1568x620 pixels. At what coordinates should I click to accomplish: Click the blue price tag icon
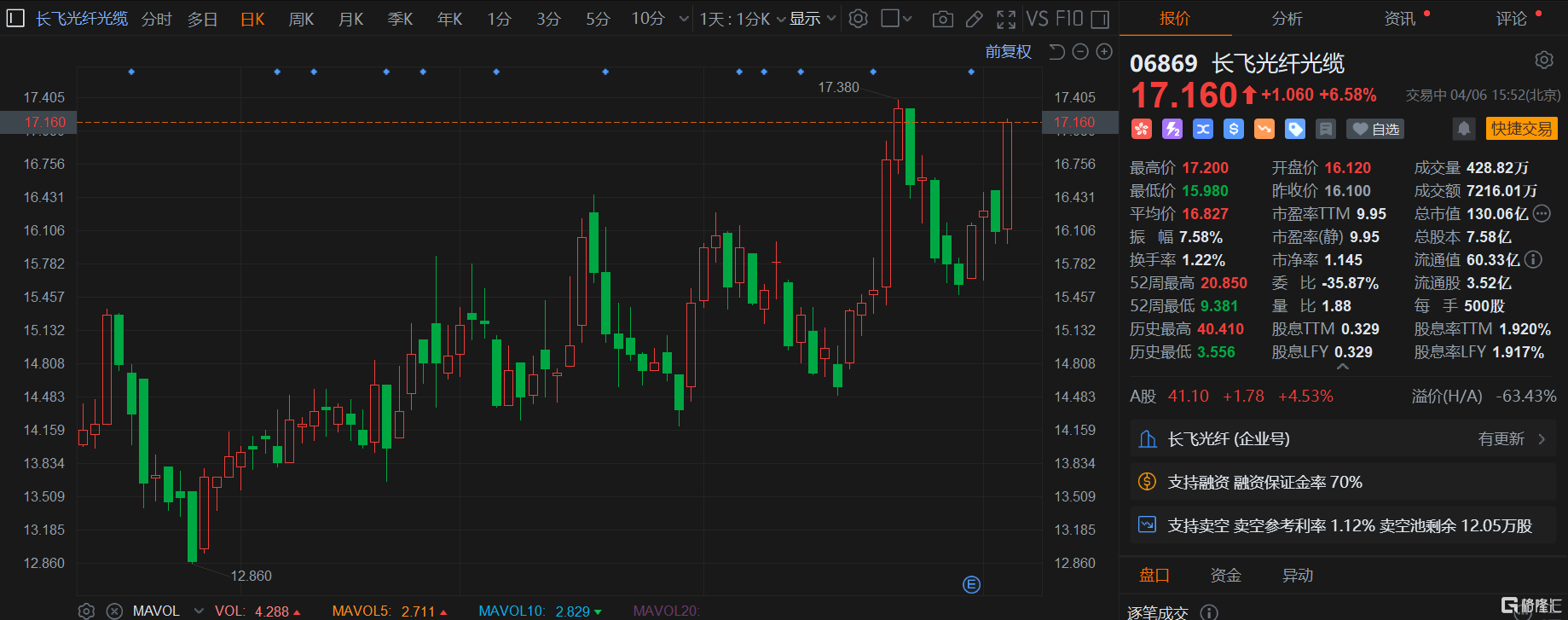[x=1295, y=129]
